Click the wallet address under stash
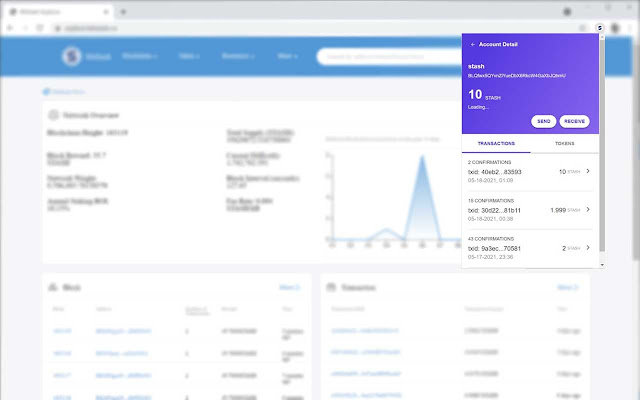640x400 pixels. pos(516,76)
